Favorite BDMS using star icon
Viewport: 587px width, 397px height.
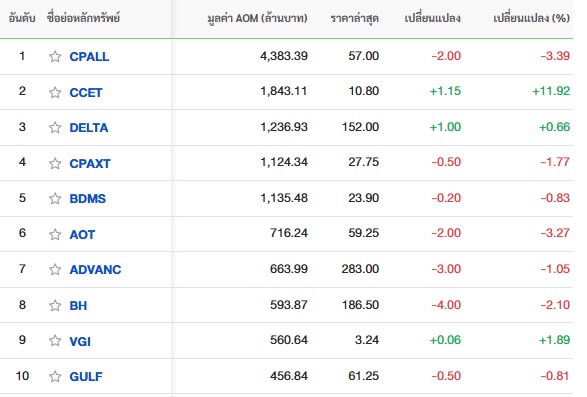click(x=55, y=198)
